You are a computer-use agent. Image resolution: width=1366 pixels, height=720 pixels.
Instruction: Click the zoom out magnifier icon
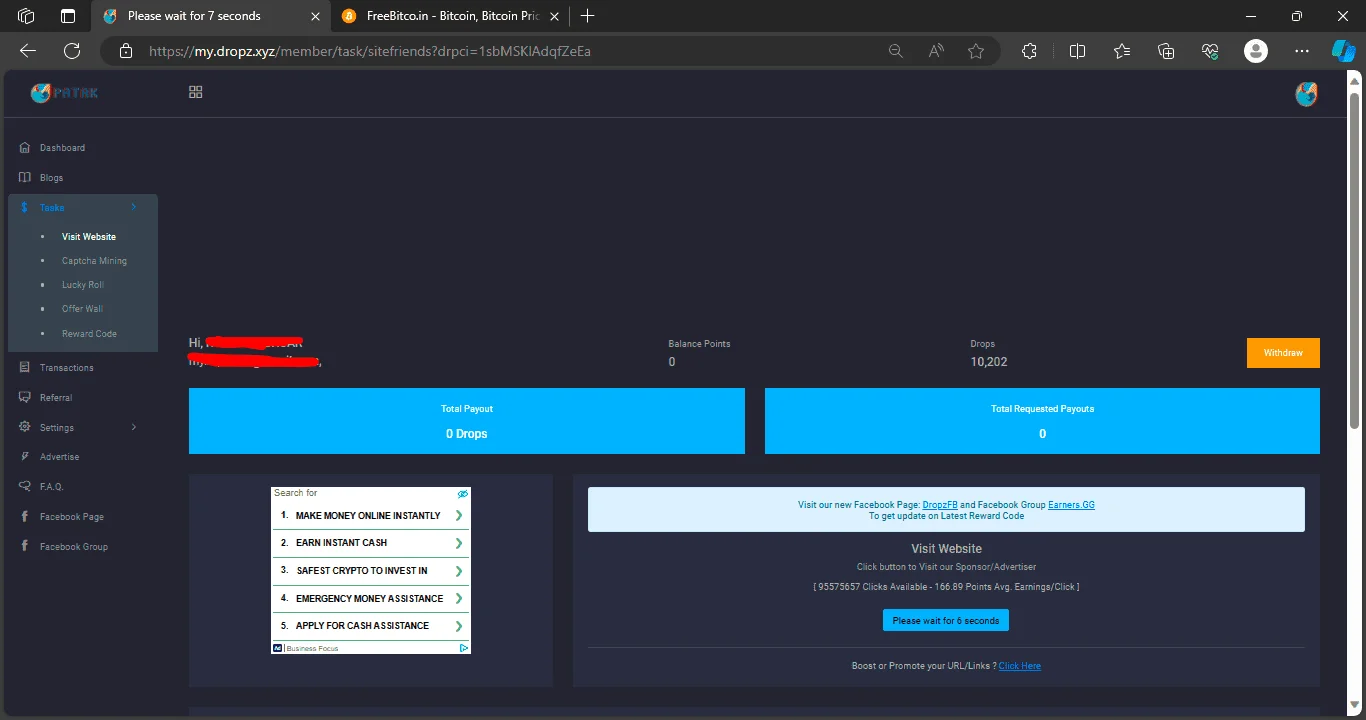[896, 51]
